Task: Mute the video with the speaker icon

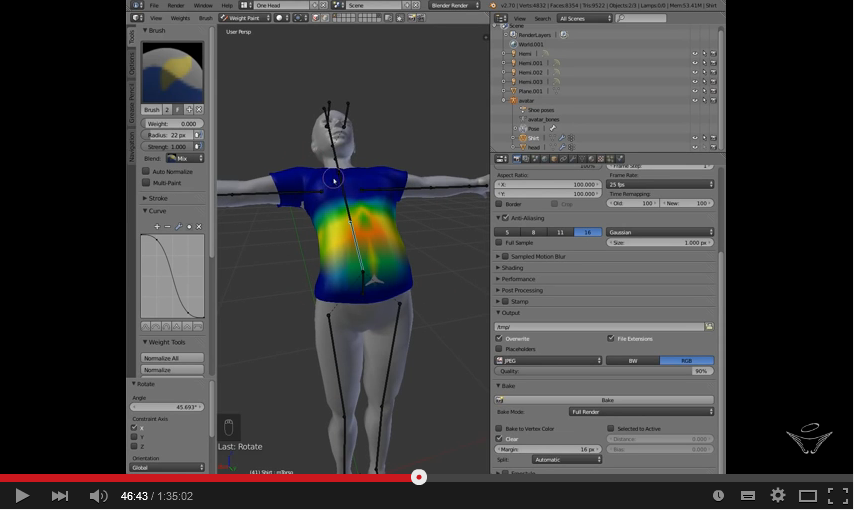Action: coord(98,496)
